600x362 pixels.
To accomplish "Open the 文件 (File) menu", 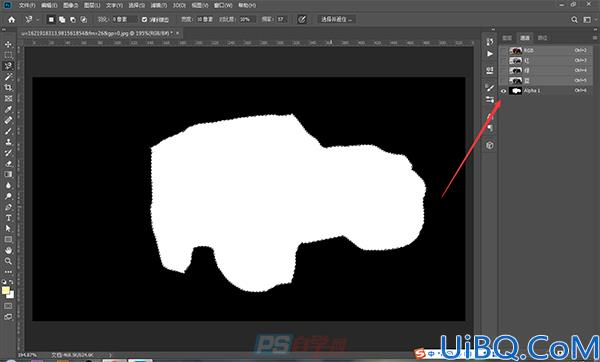I will (27, 5).
